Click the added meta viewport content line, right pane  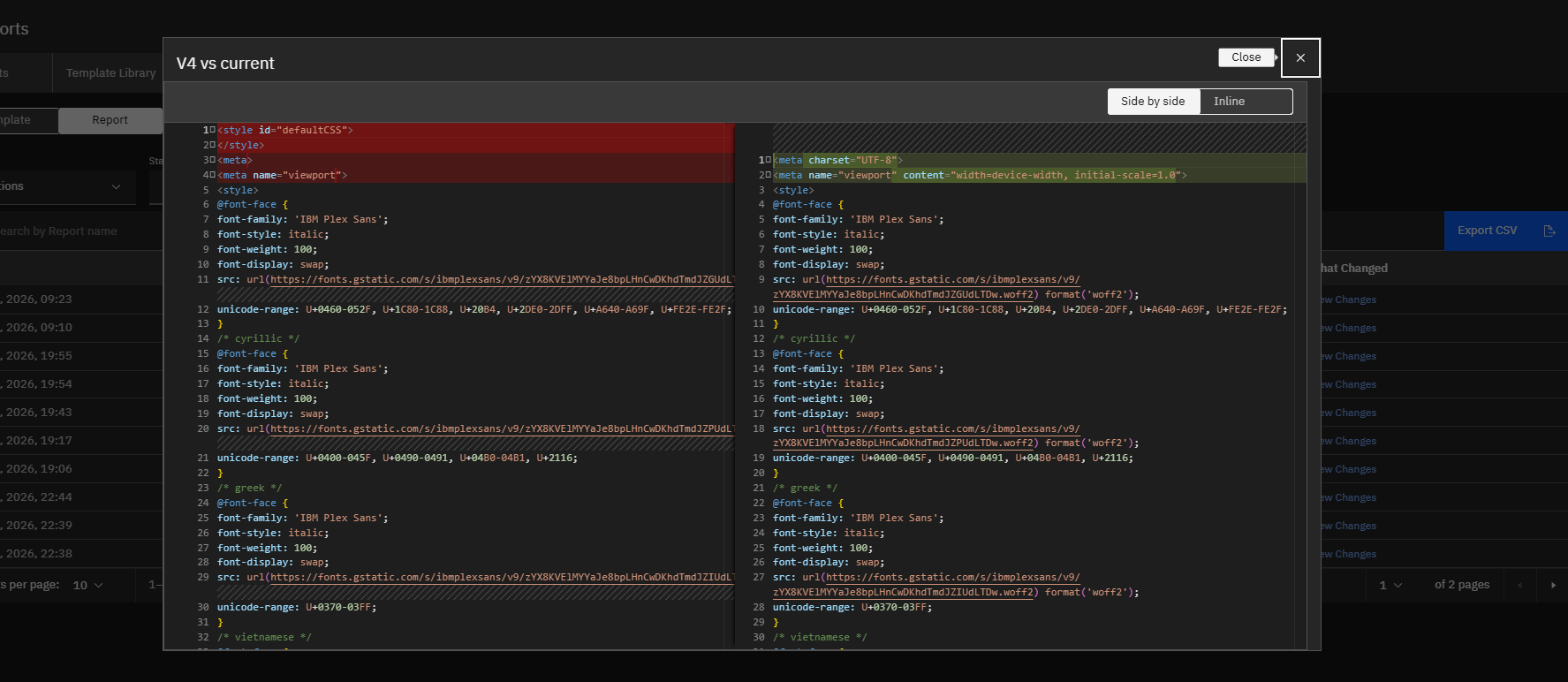980,175
